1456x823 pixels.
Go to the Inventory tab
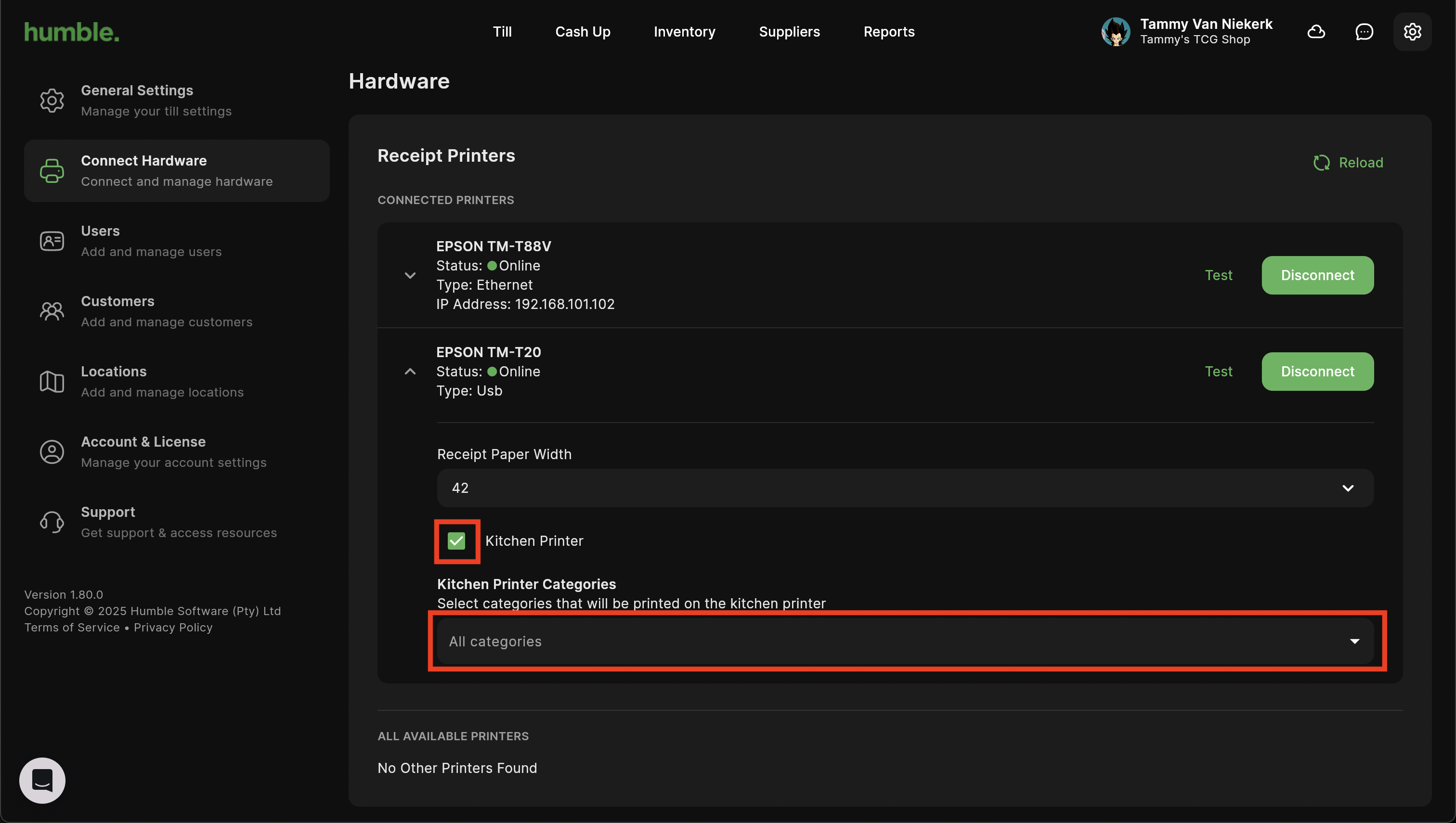click(684, 32)
